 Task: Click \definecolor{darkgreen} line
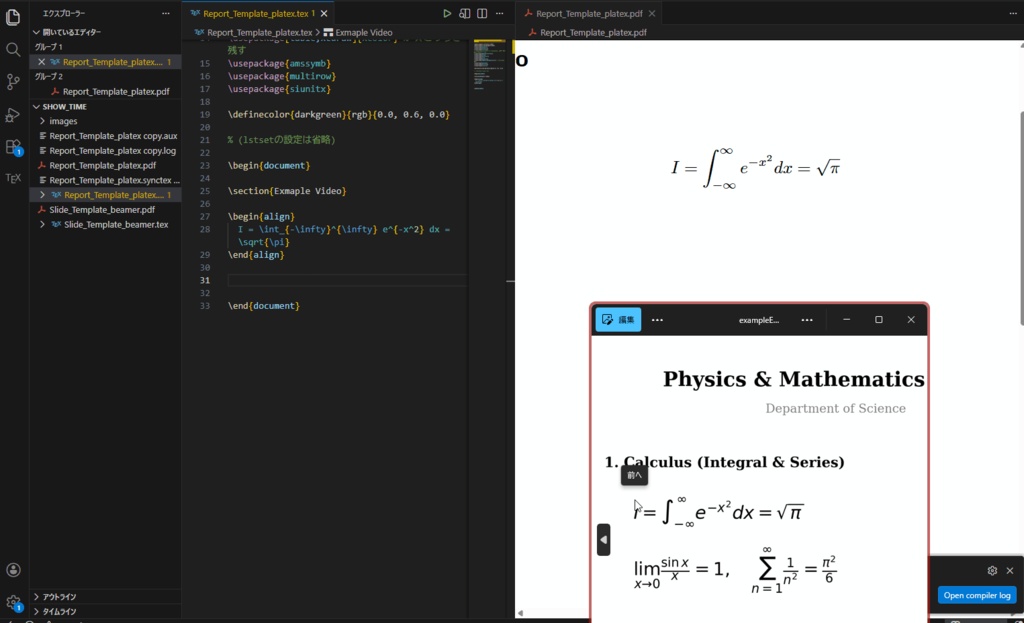click(338, 114)
